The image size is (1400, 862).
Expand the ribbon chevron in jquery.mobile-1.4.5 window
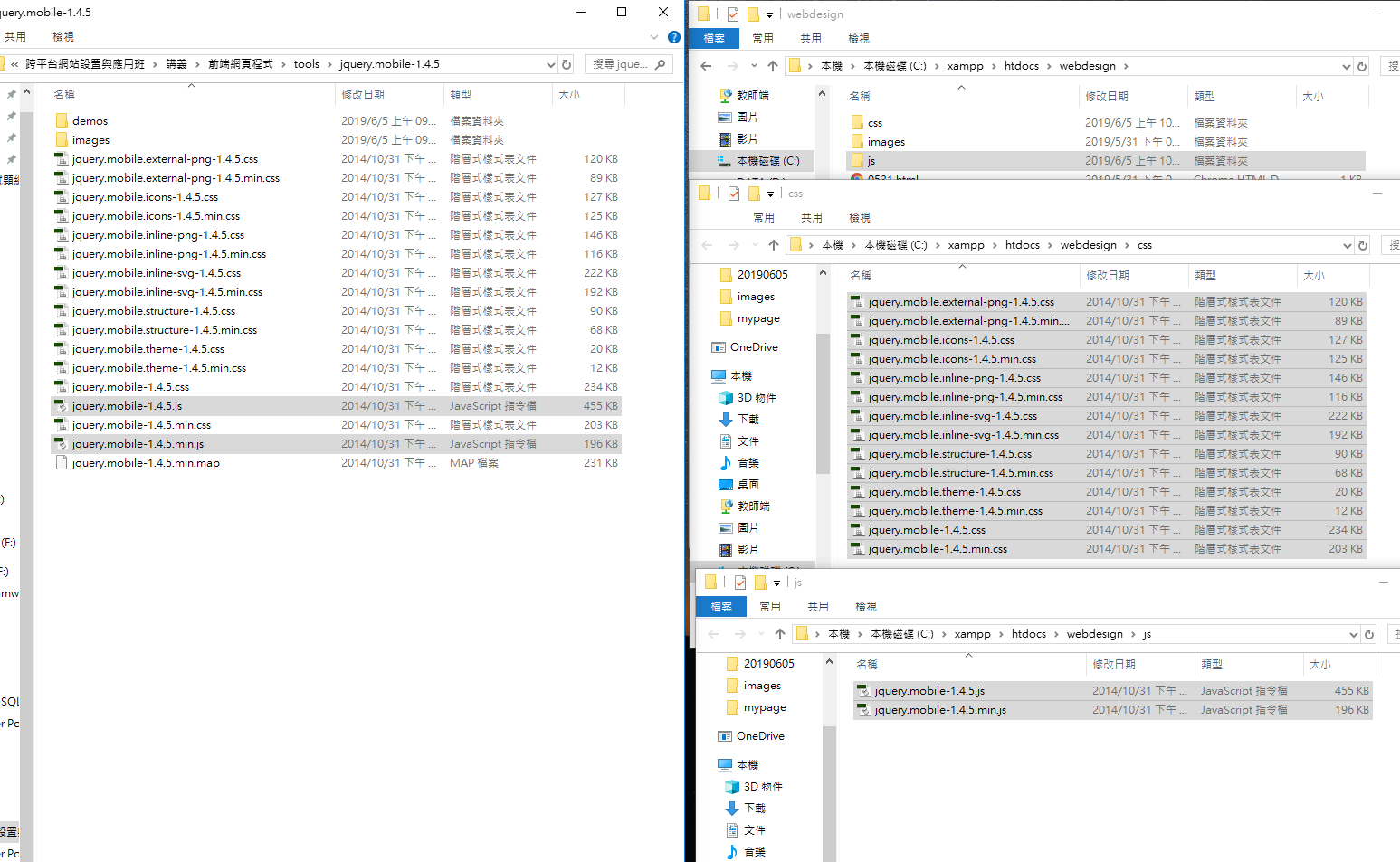(x=654, y=37)
